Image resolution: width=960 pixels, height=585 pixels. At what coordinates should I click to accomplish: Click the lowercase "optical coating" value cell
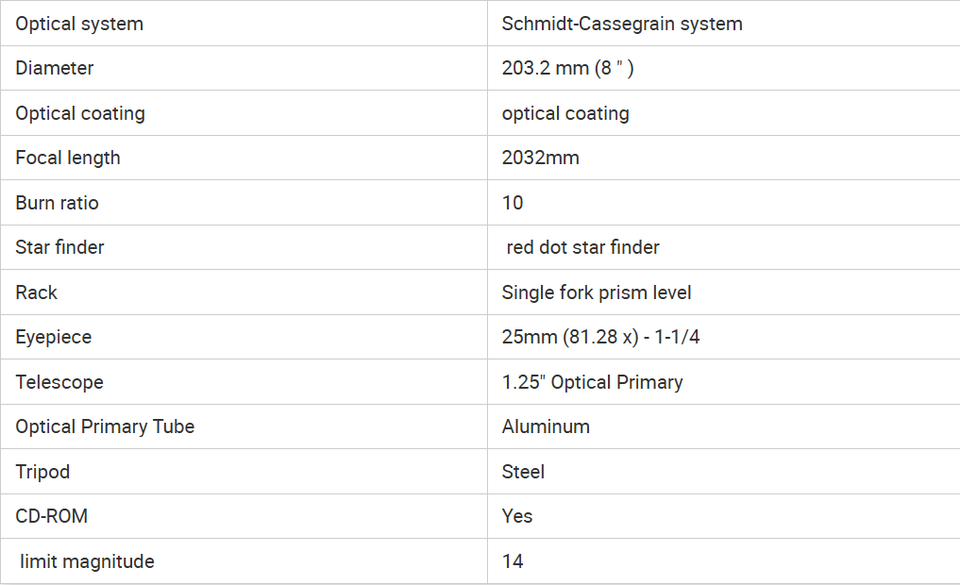point(724,113)
